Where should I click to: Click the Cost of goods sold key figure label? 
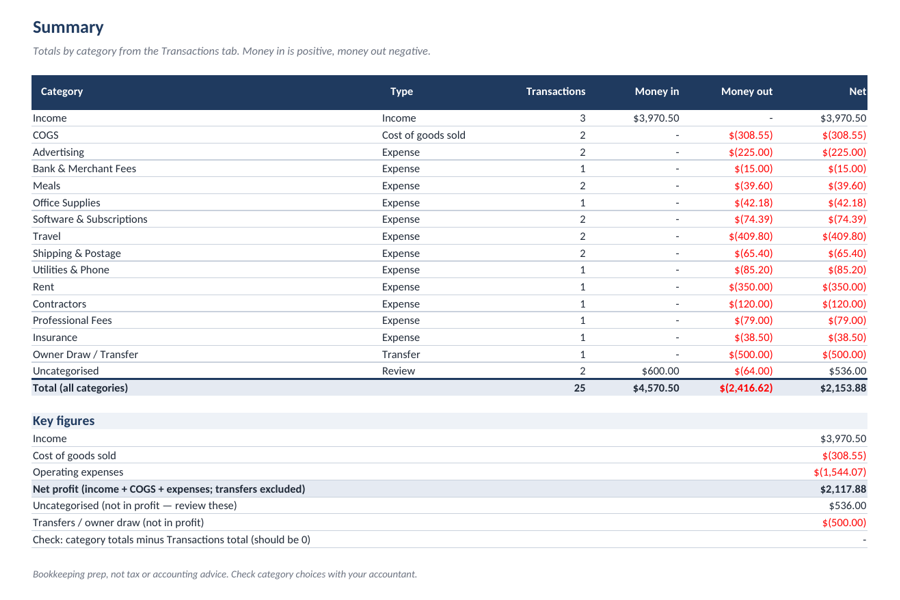(74, 455)
